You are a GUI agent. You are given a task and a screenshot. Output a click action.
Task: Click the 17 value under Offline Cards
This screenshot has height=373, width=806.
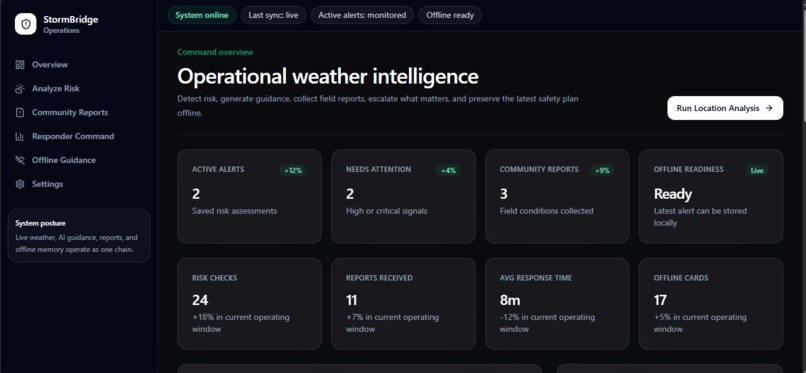pyautogui.click(x=660, y=300)
